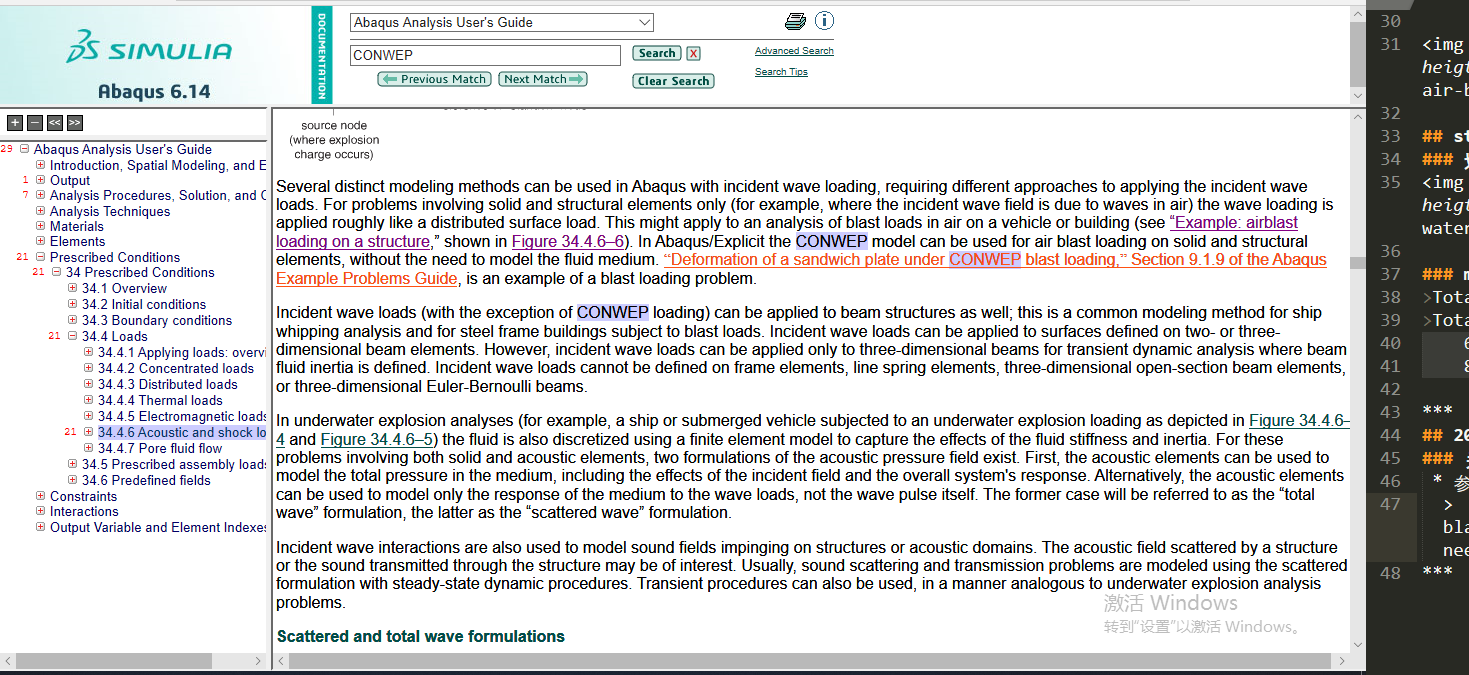The image size is (1469, 675).
Task: Collapse chapter 34 Prescribed Conditions
Action: (56, 272)
